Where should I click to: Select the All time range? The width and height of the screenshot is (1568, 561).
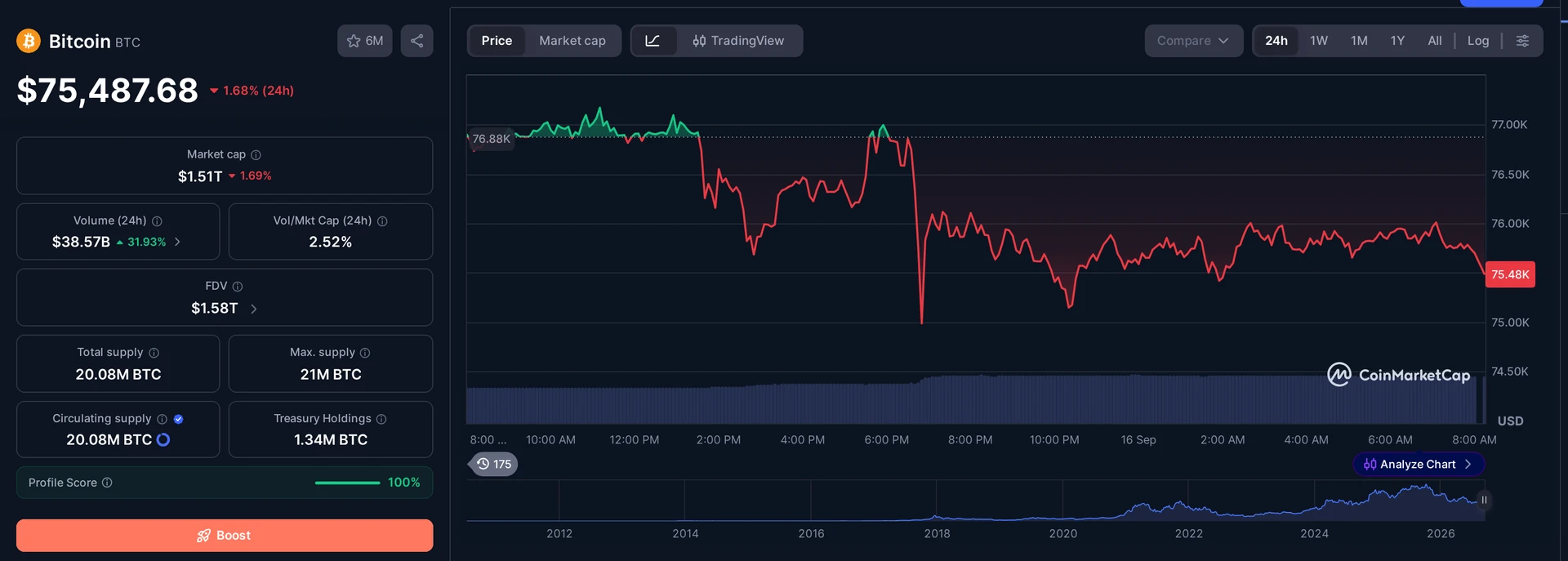(x=1435, y=41)
